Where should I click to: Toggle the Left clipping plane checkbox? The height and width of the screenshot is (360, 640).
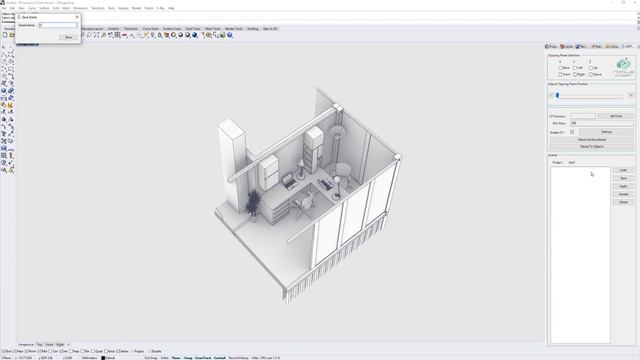point(575,68)
